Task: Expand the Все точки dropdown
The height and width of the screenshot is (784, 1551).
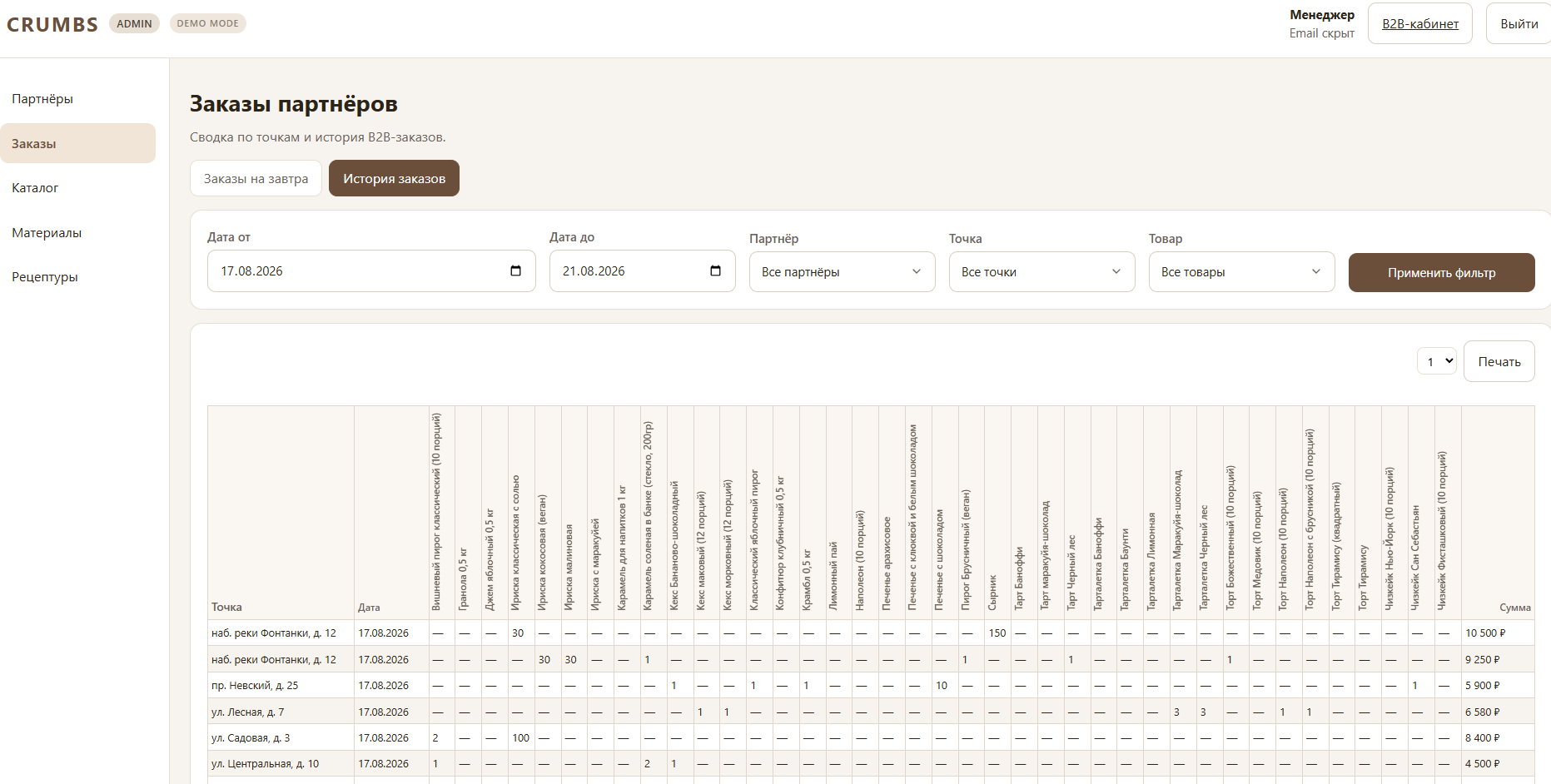Action: 1041,272
